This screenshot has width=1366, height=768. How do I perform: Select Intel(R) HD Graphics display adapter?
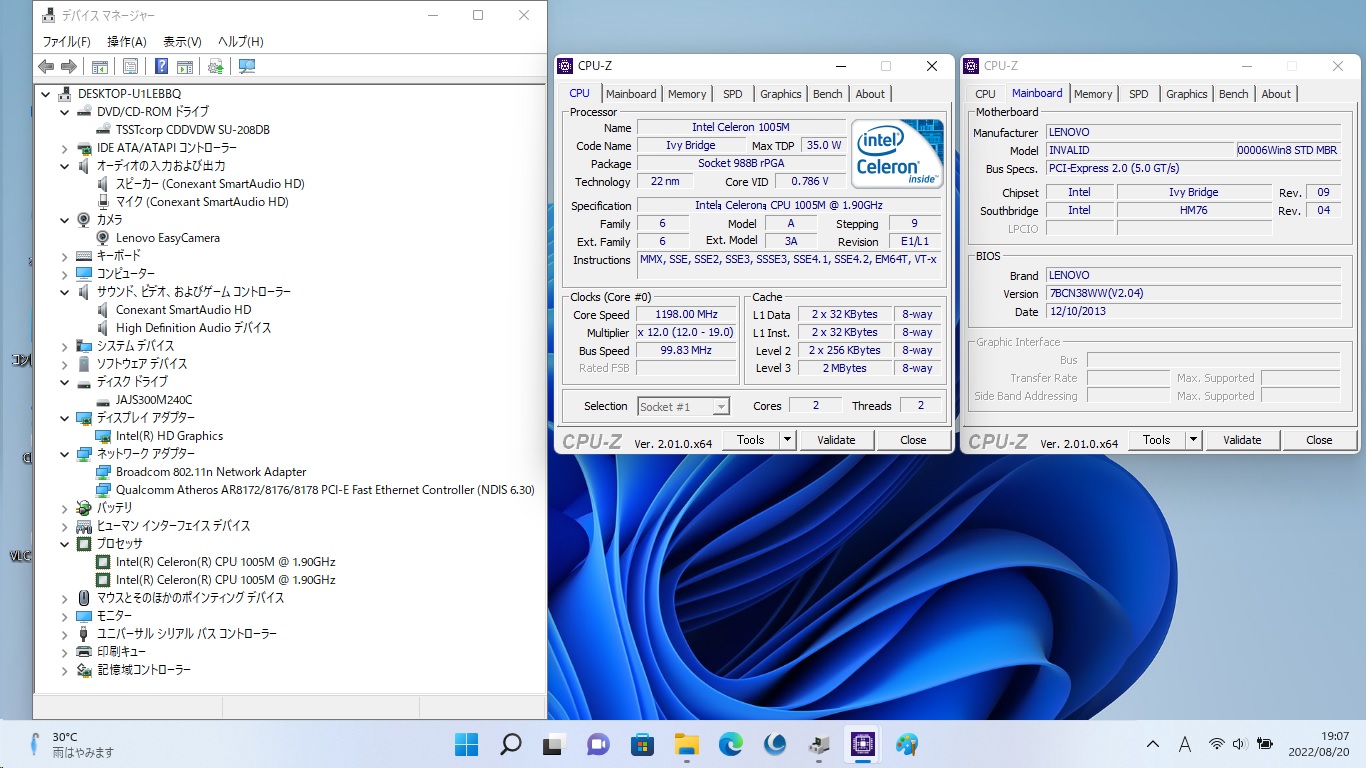point(169,436)
